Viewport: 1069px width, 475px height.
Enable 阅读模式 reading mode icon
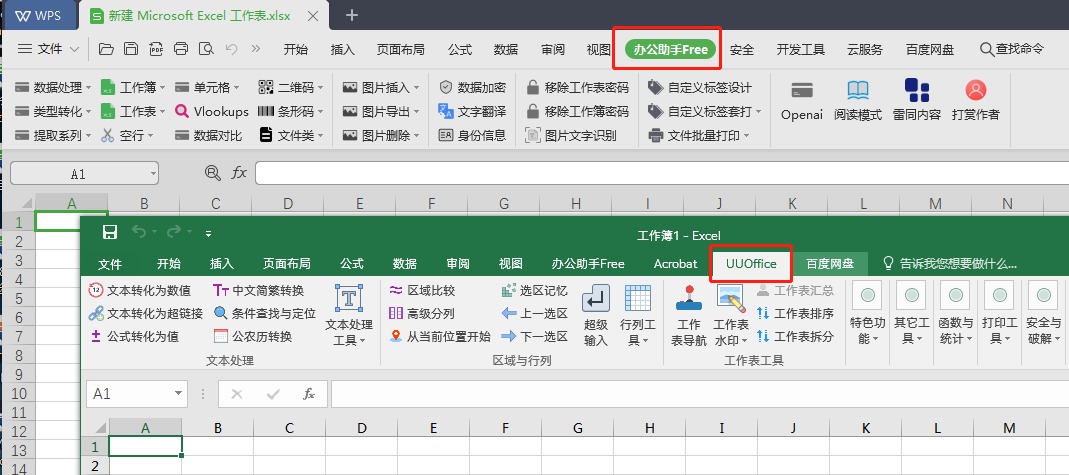click(x=858, y=91)
